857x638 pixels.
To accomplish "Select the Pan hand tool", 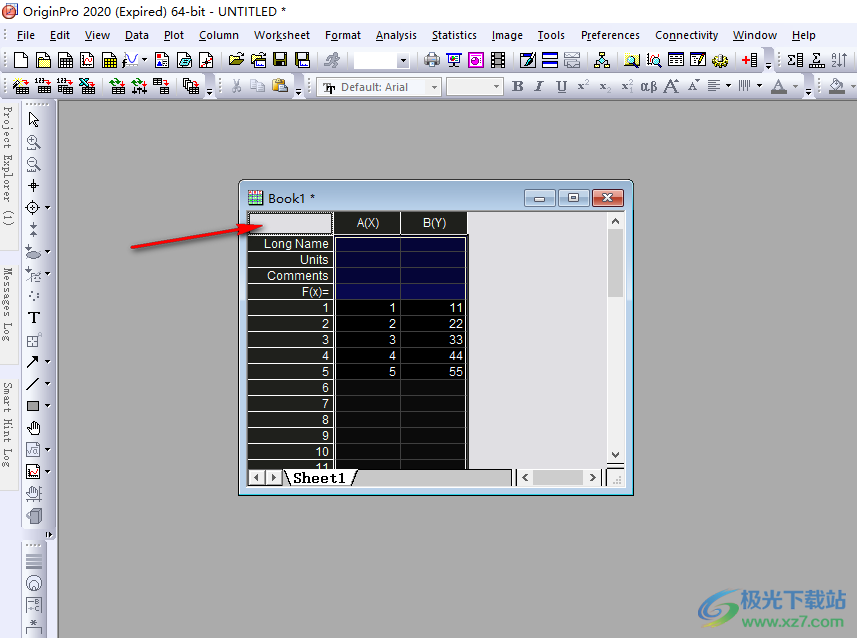I will [x=33, y=428].
